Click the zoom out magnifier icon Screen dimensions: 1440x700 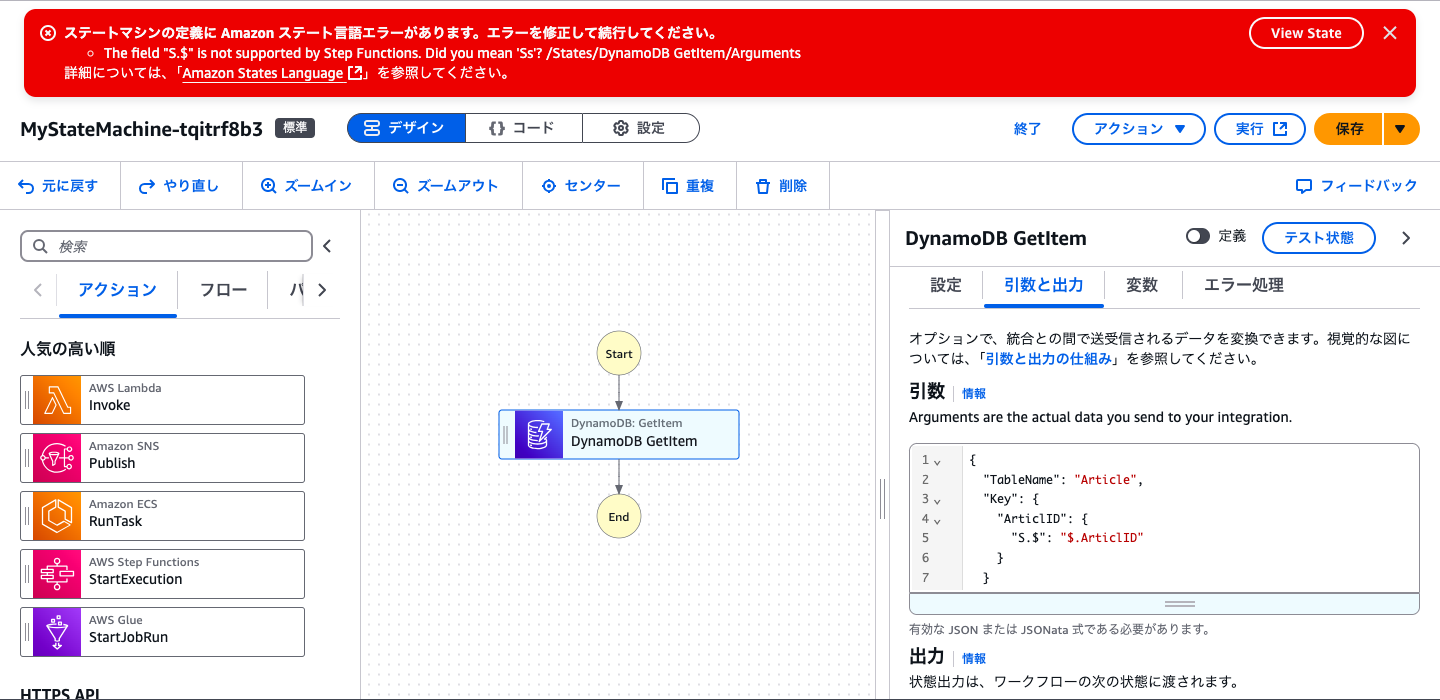coord(400,186)
